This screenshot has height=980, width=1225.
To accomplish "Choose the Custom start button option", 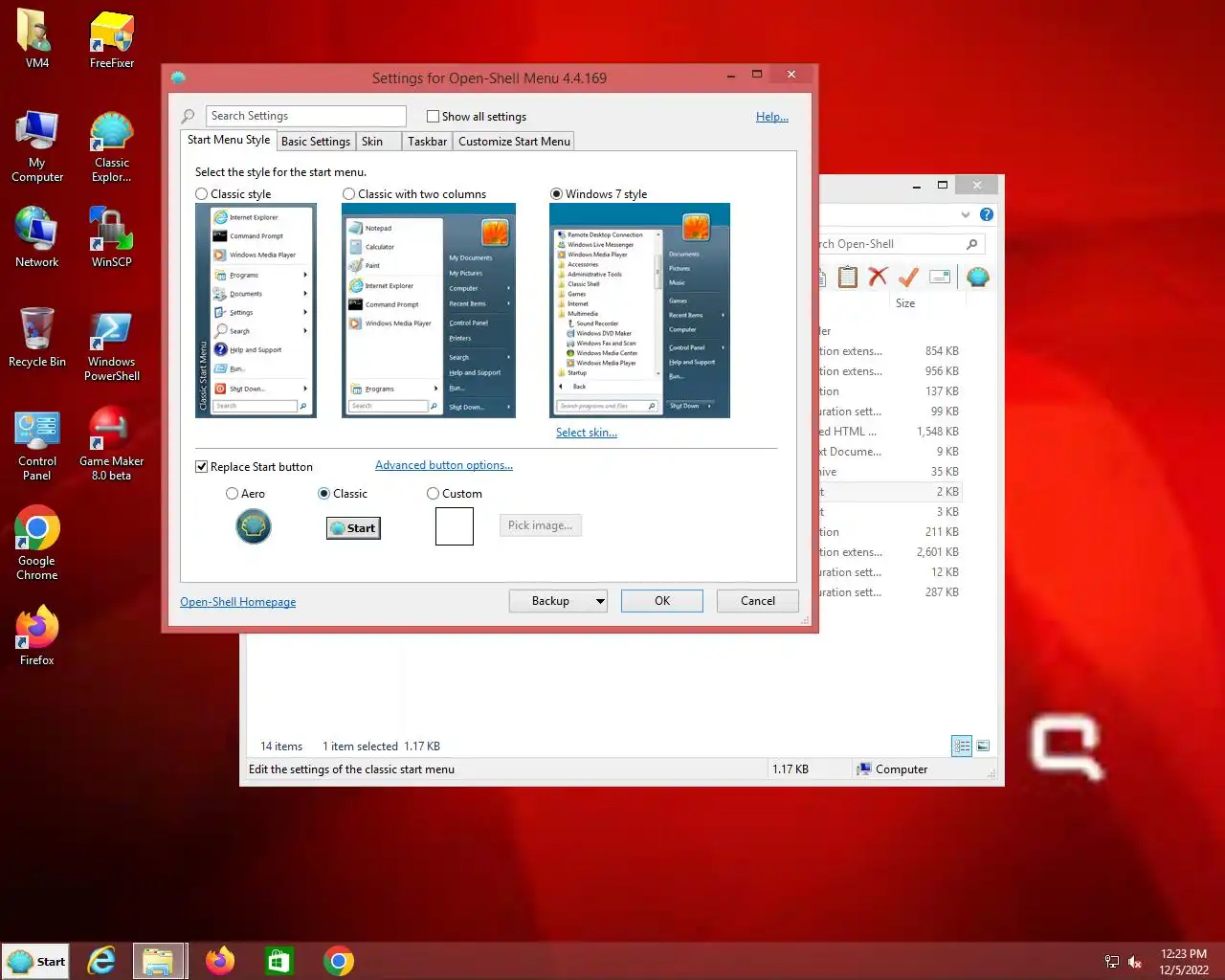I will point(433,494).
